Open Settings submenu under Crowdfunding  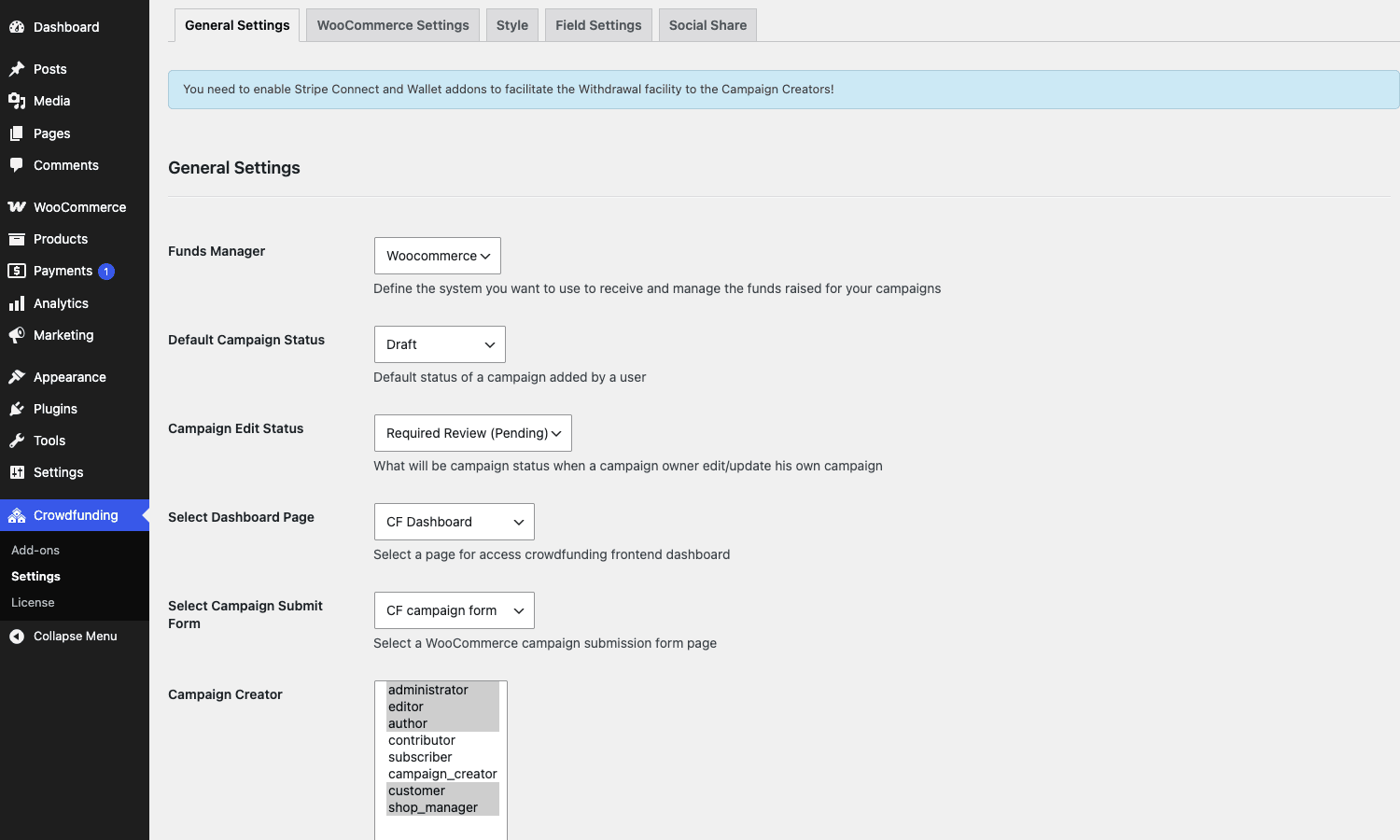(35, 577)
